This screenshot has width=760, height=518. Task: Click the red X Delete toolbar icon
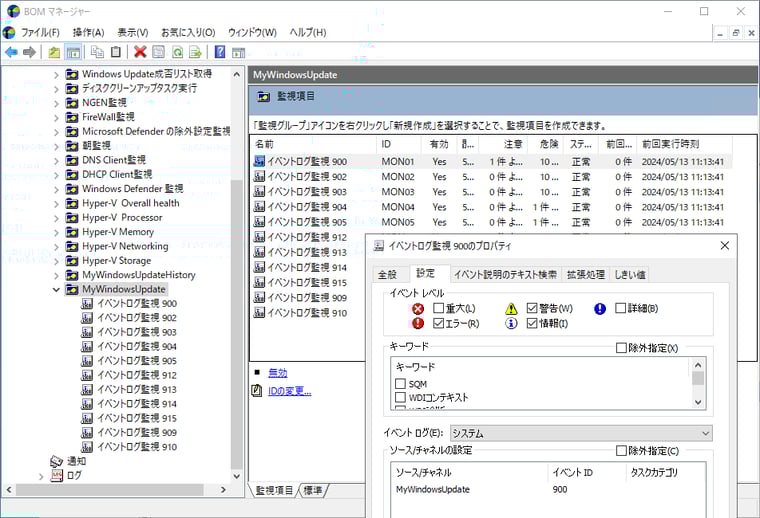[140, 52]
